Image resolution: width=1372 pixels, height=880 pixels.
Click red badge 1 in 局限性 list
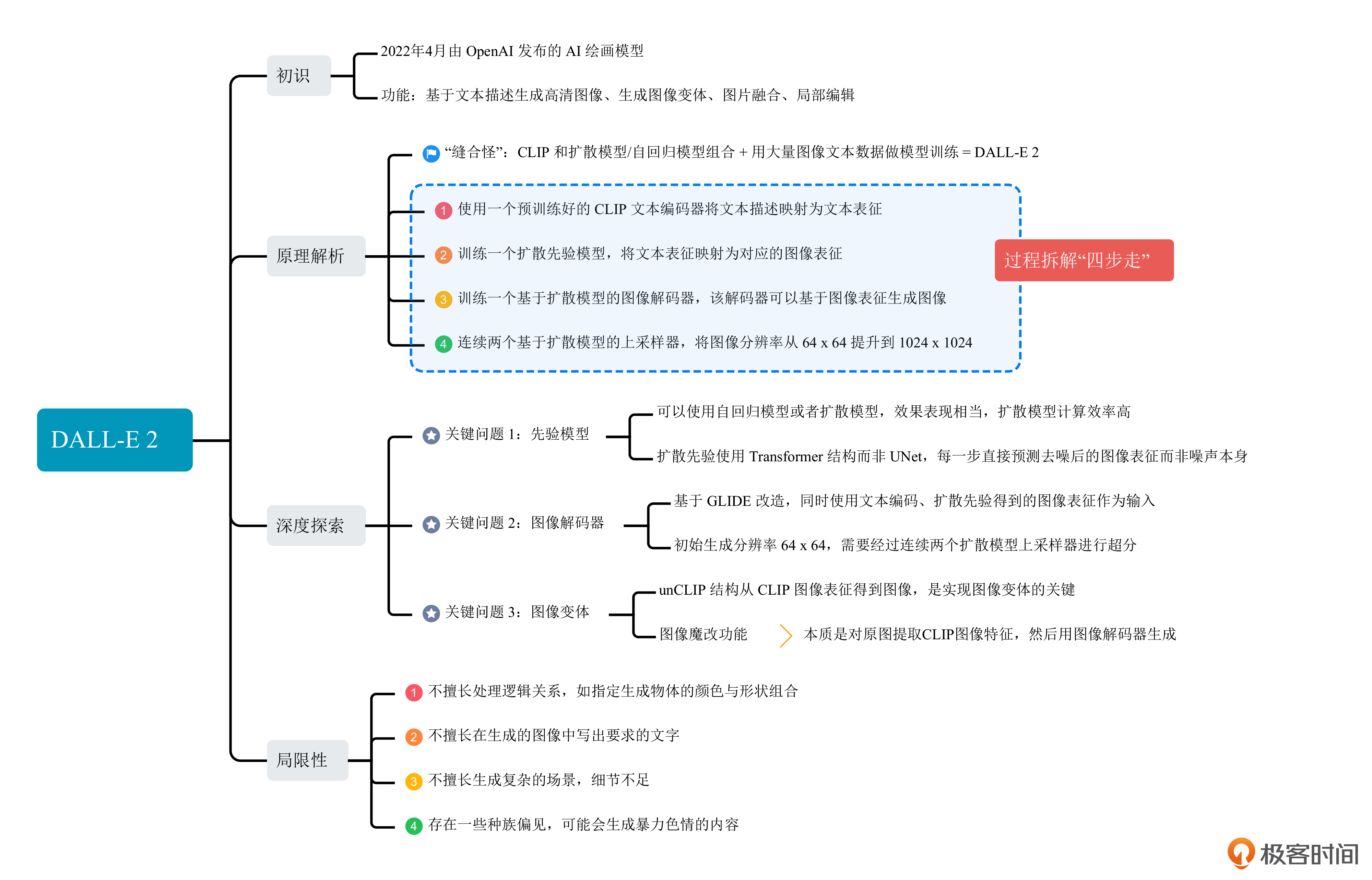(x=414, y=692)
